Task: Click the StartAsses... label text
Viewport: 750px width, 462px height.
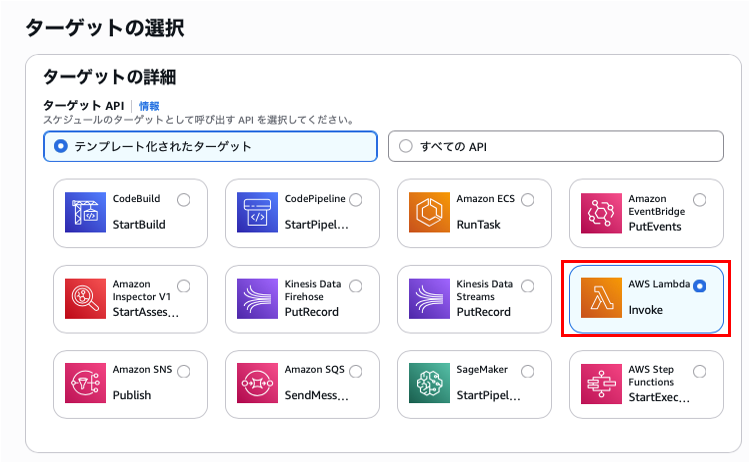Action: [x=146, y=312]
